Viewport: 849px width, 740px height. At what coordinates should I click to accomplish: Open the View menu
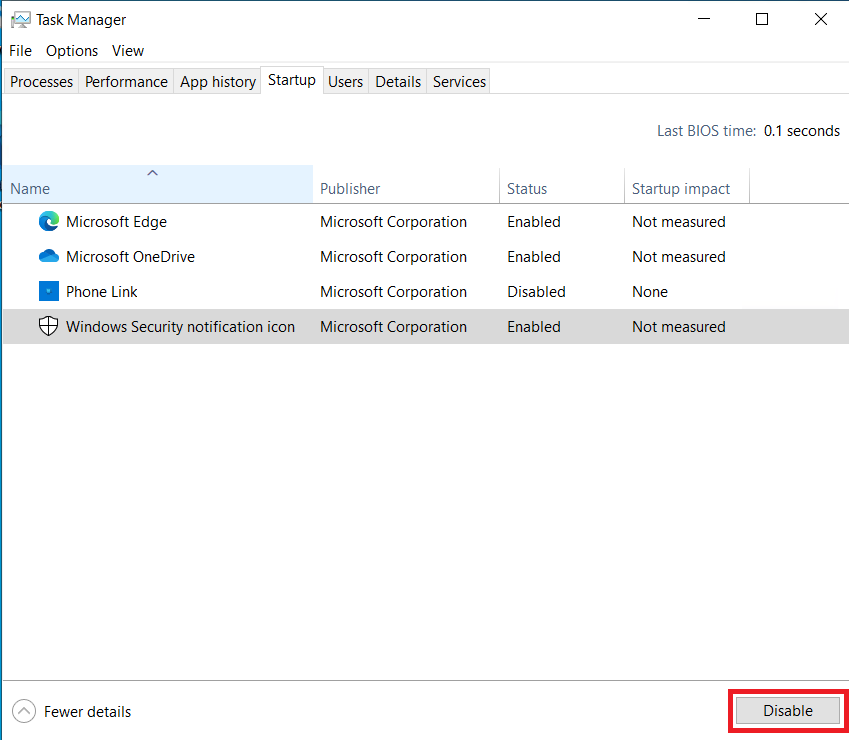click(128, 51)
